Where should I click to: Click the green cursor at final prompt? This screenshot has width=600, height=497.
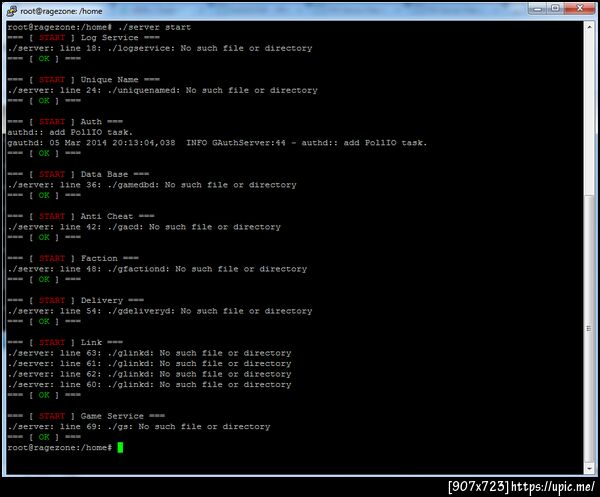(x=120, y=447)
